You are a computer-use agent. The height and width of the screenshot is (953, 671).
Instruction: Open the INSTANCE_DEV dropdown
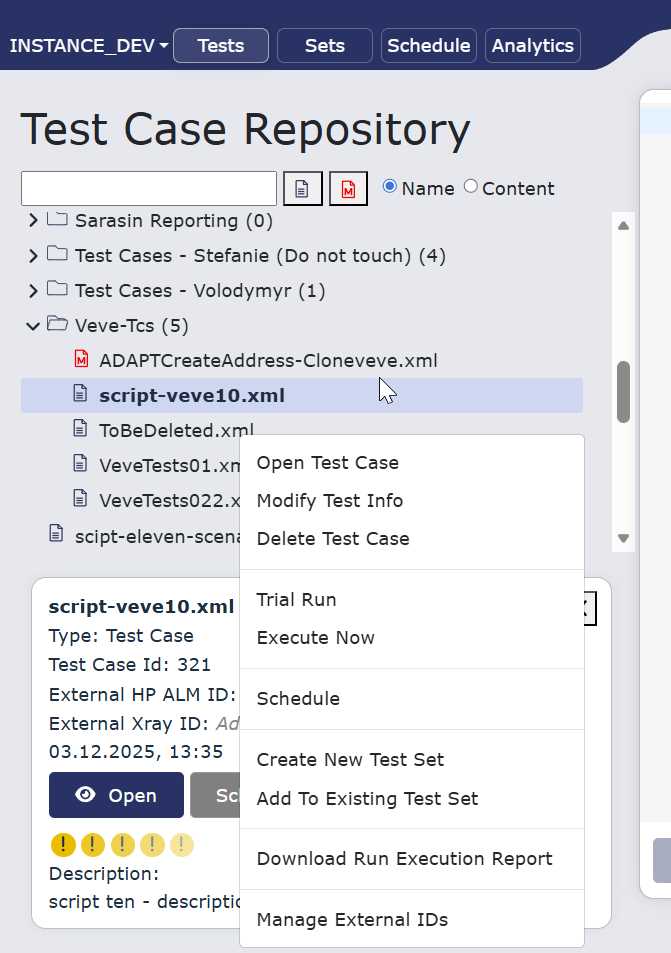89,46
